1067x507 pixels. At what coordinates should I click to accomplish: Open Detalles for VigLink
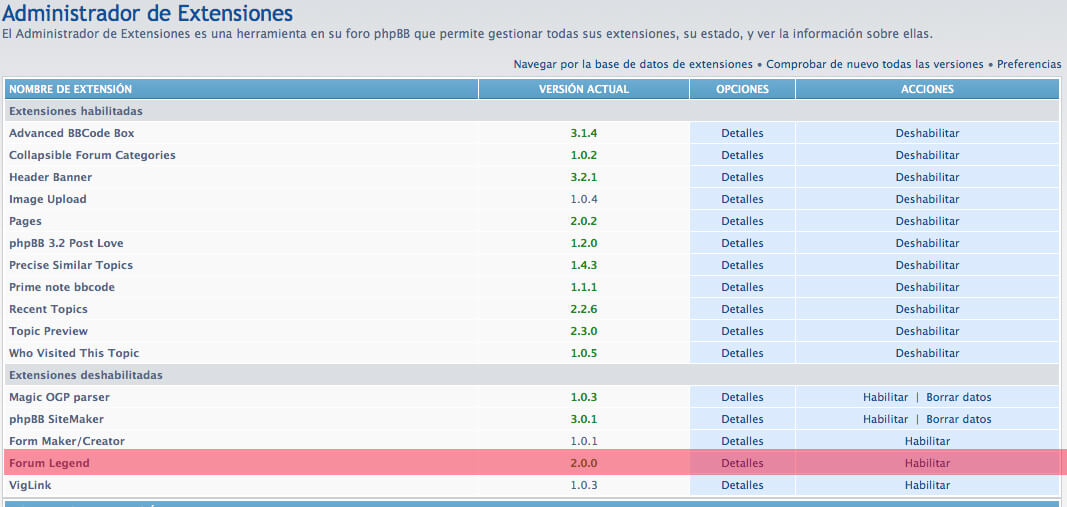coord(742,485)
